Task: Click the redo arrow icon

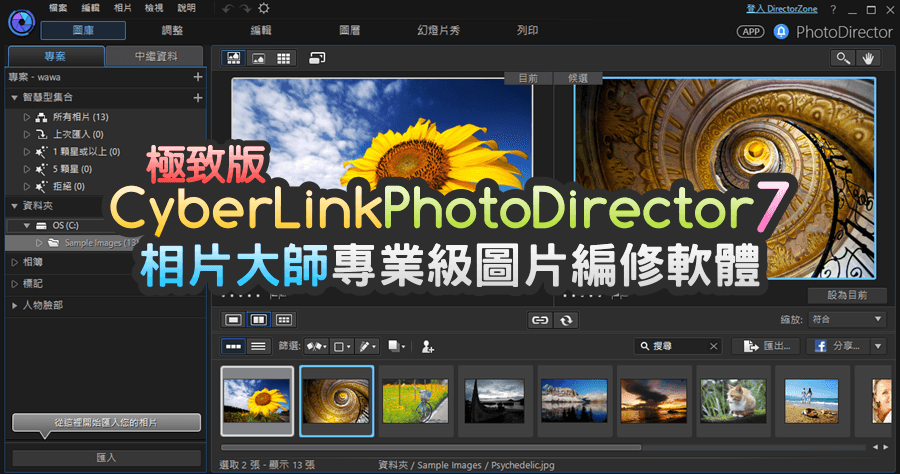Action: point(245,9)
